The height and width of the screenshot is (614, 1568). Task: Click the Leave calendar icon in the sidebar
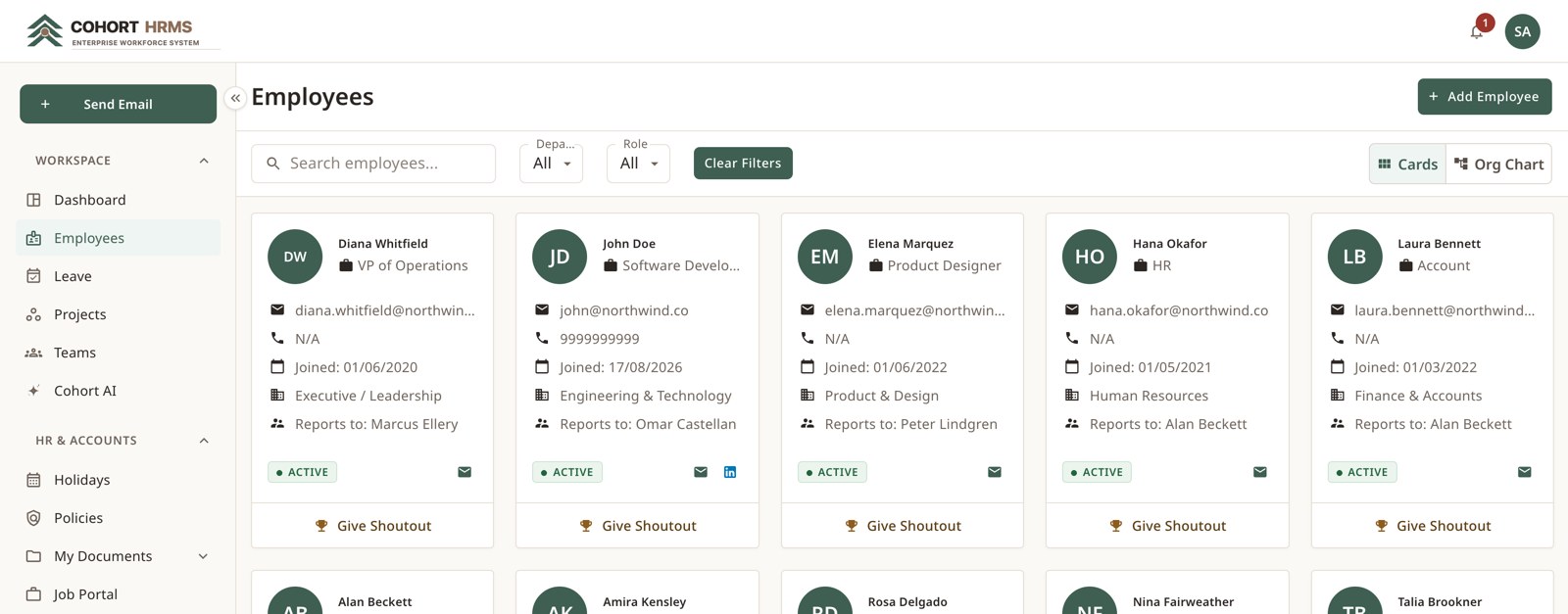click(33, 276)
